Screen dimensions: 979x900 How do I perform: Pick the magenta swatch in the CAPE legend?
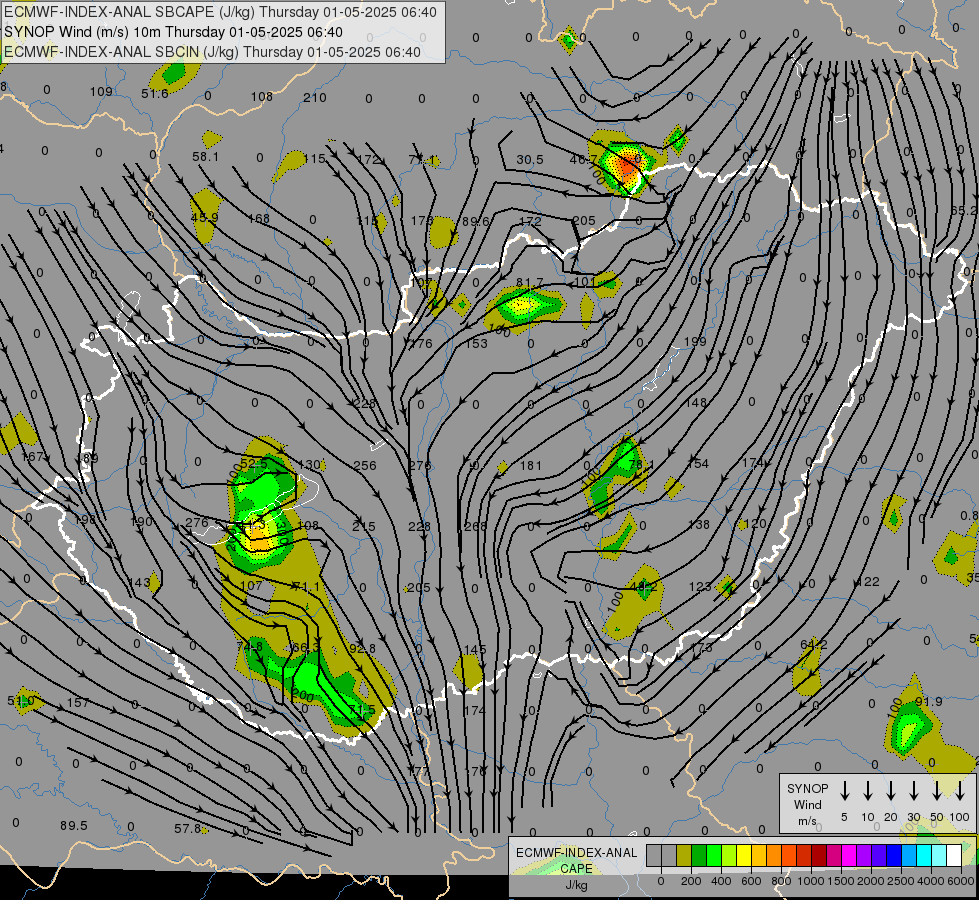coord(849,855)
